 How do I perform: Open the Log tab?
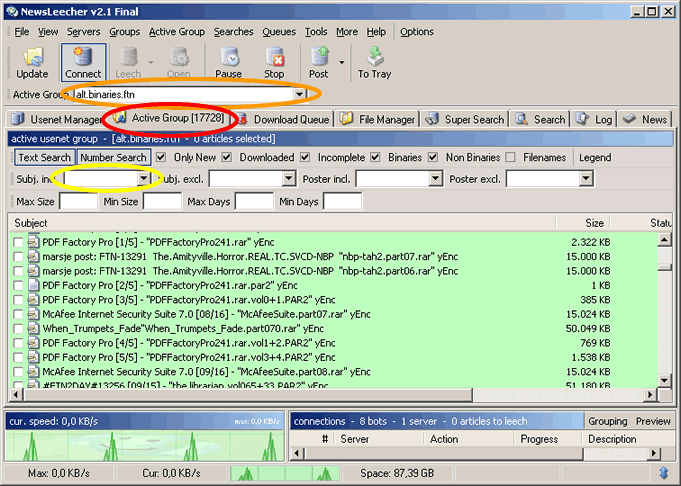[x=594, y=119]
